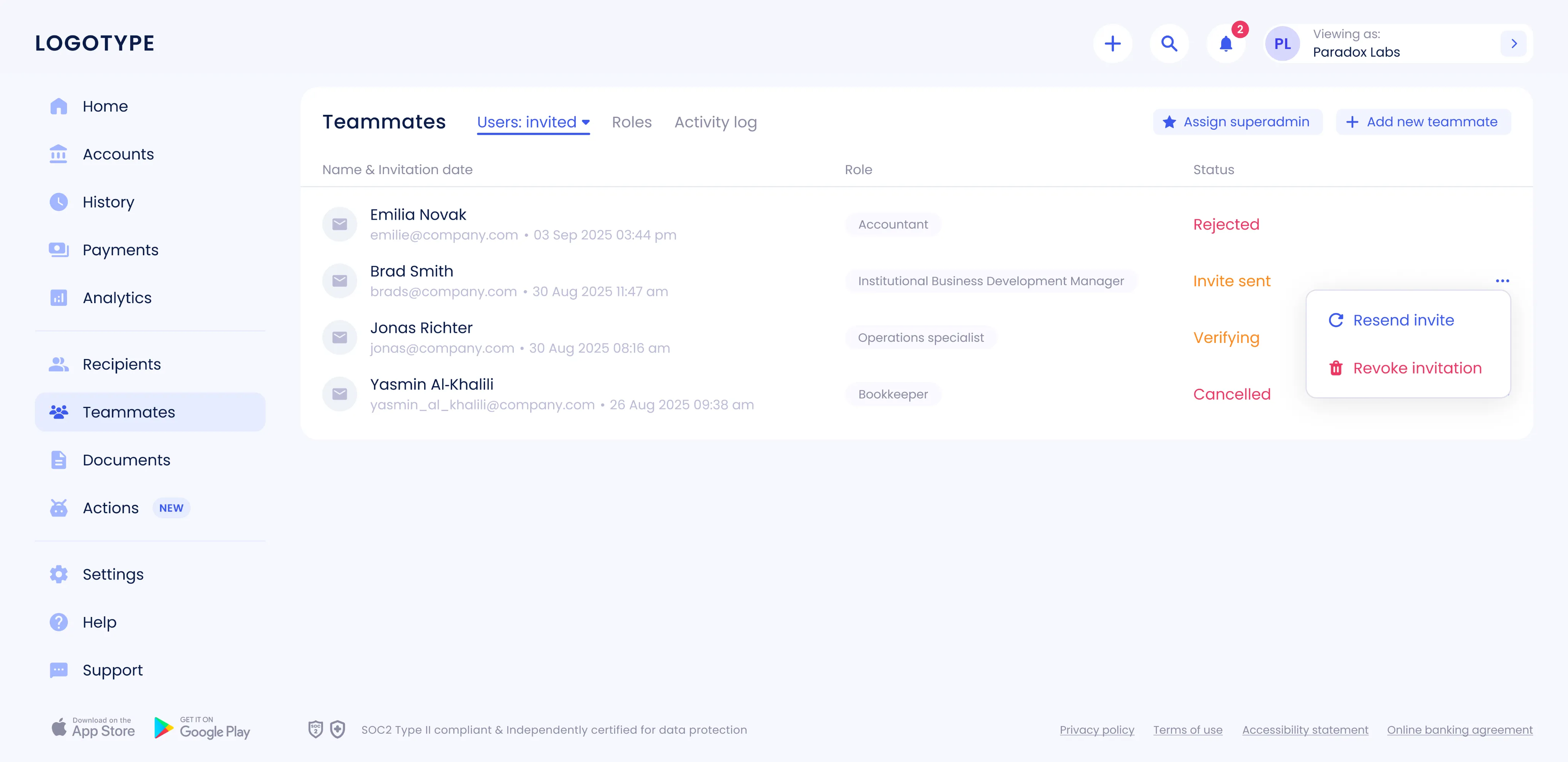1568x762 pixels.
Task: Open search with magnifier icon
Action: 1169,43
